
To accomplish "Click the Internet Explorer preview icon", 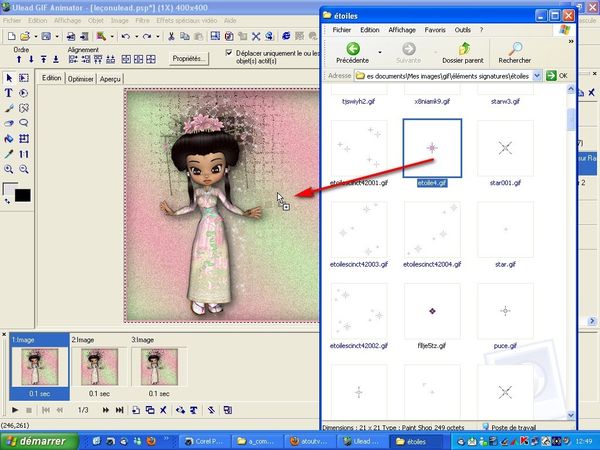I will point(286,36).
